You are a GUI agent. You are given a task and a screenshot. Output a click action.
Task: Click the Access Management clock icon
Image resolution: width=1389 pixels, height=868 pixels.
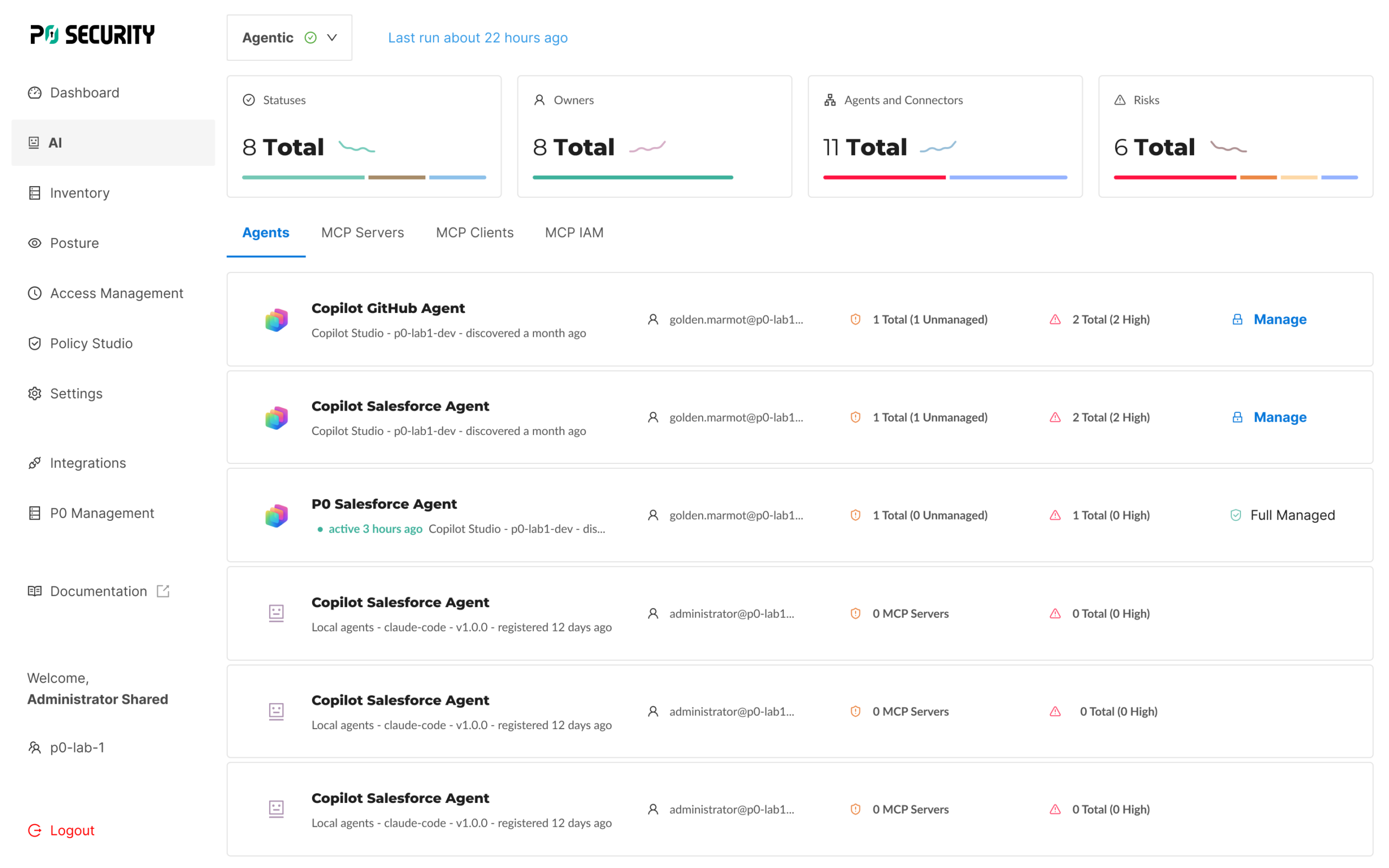tap(34, 293)
